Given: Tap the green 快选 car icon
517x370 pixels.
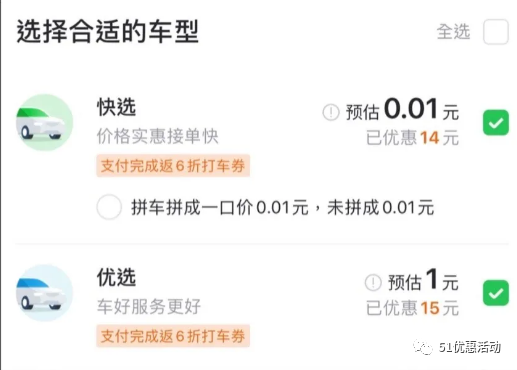Looking at the screenshot, I should [45, 122].
